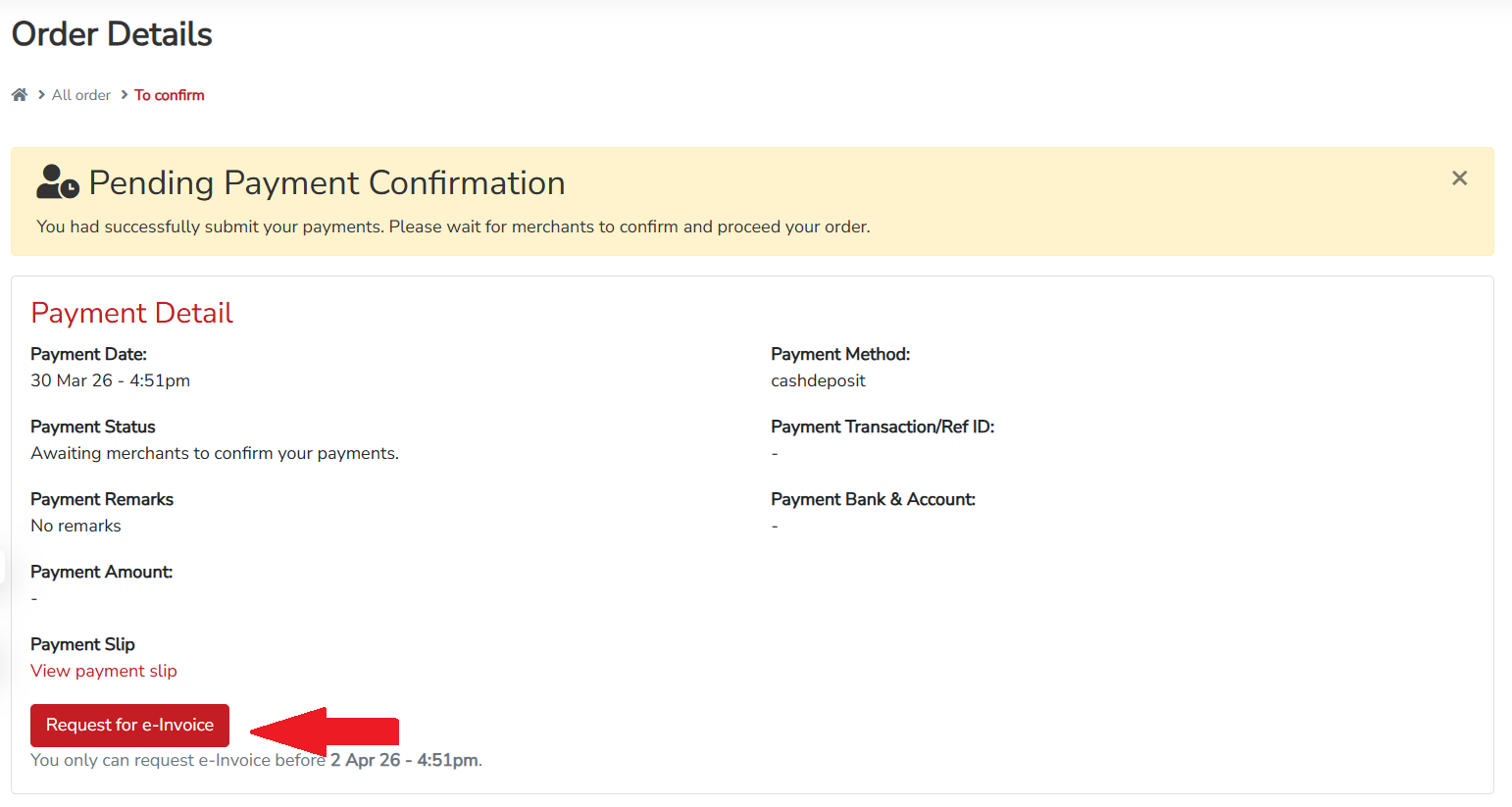
Task: Click the Order Details page title
Action: 111,34
